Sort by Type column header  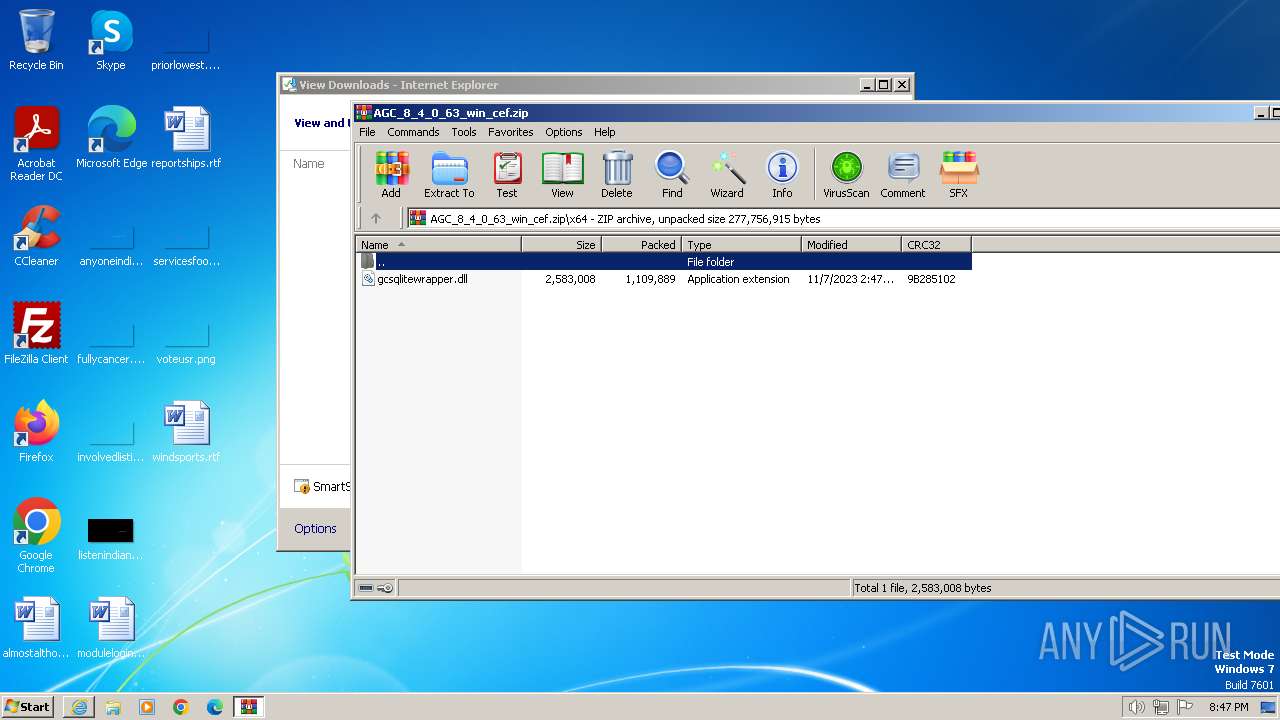(742, 244)
